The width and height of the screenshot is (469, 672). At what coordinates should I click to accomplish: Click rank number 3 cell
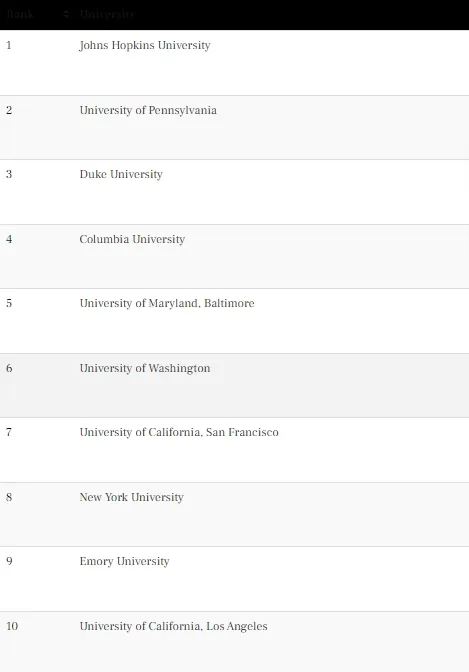9,174
